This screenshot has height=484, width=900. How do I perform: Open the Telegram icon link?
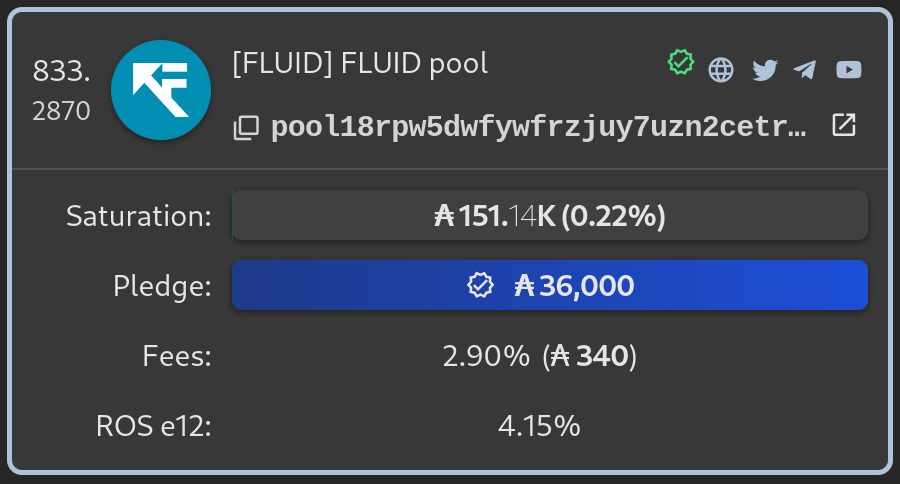805,70
